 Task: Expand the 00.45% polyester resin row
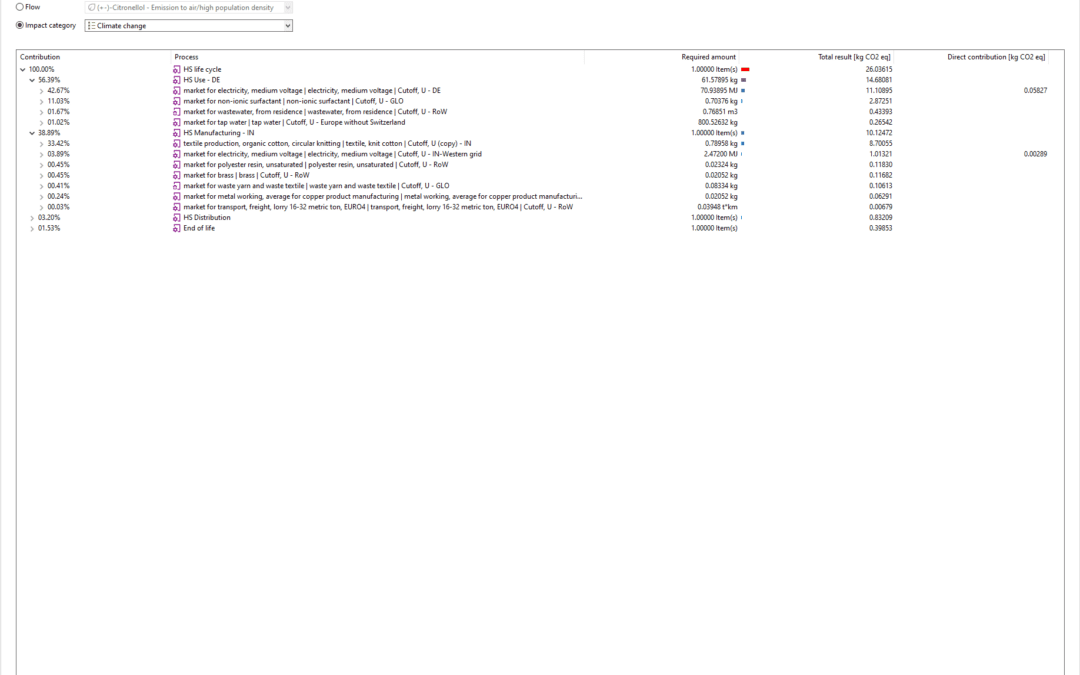(41, 165)
